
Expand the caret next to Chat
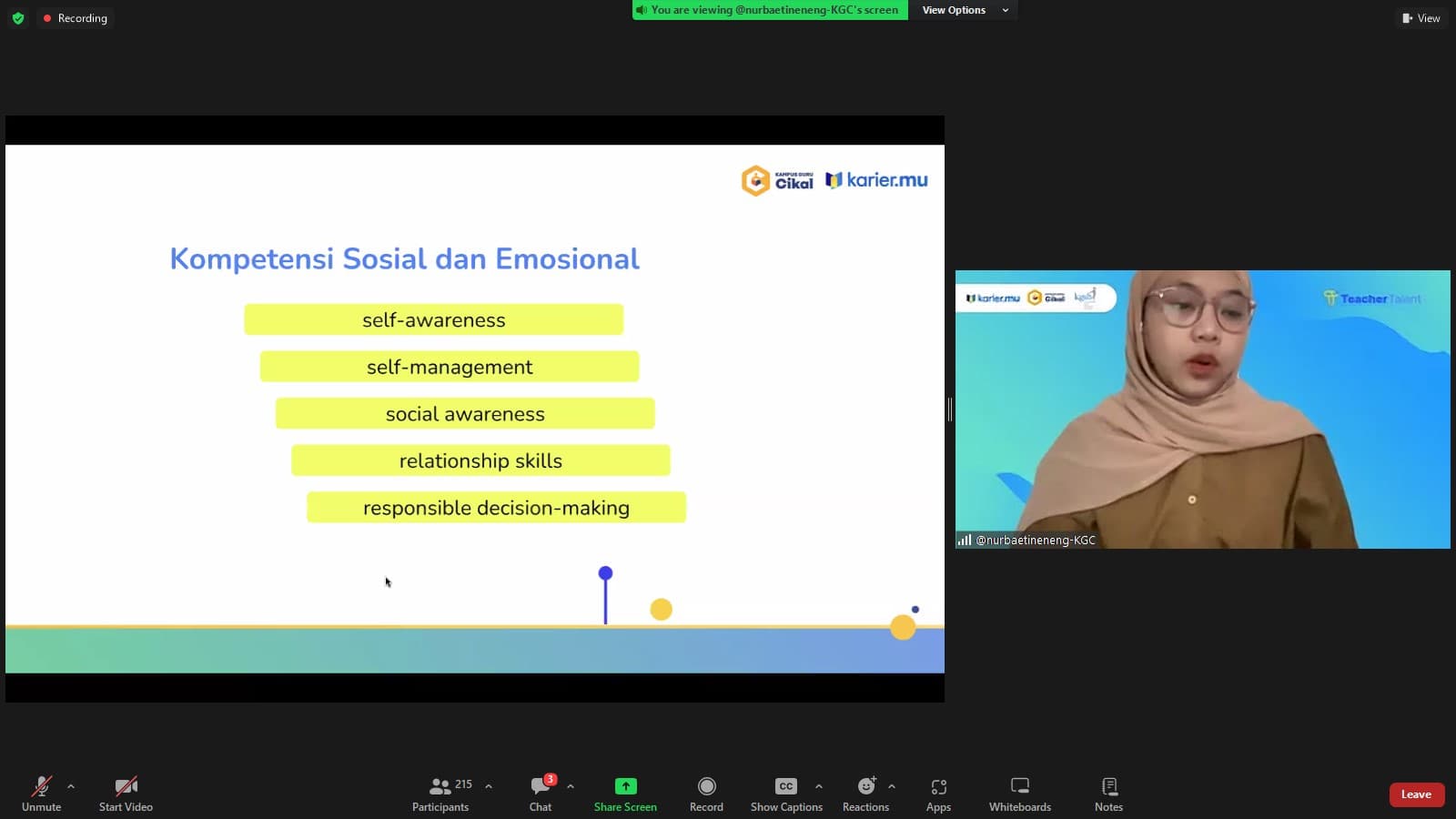(x=571, y=786)
